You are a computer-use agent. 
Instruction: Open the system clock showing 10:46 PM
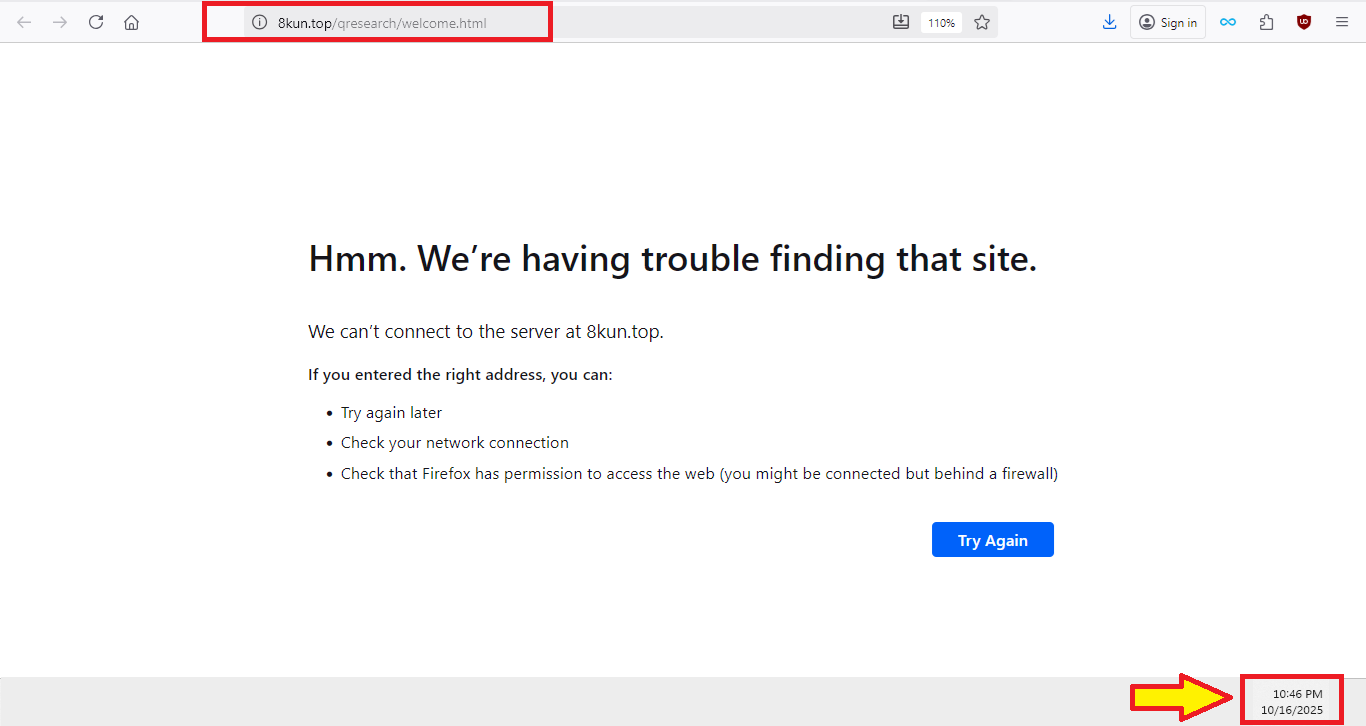pyautogui.click(x=1297, y=701)
